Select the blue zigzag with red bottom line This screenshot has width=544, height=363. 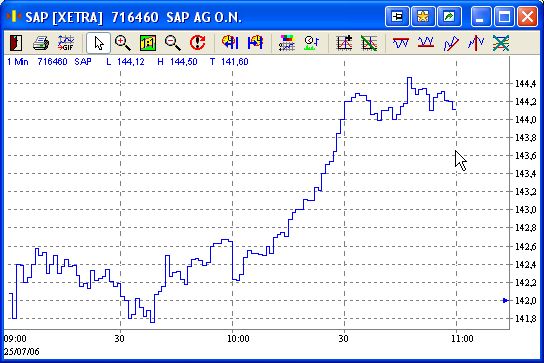click(x=426, y=43)
